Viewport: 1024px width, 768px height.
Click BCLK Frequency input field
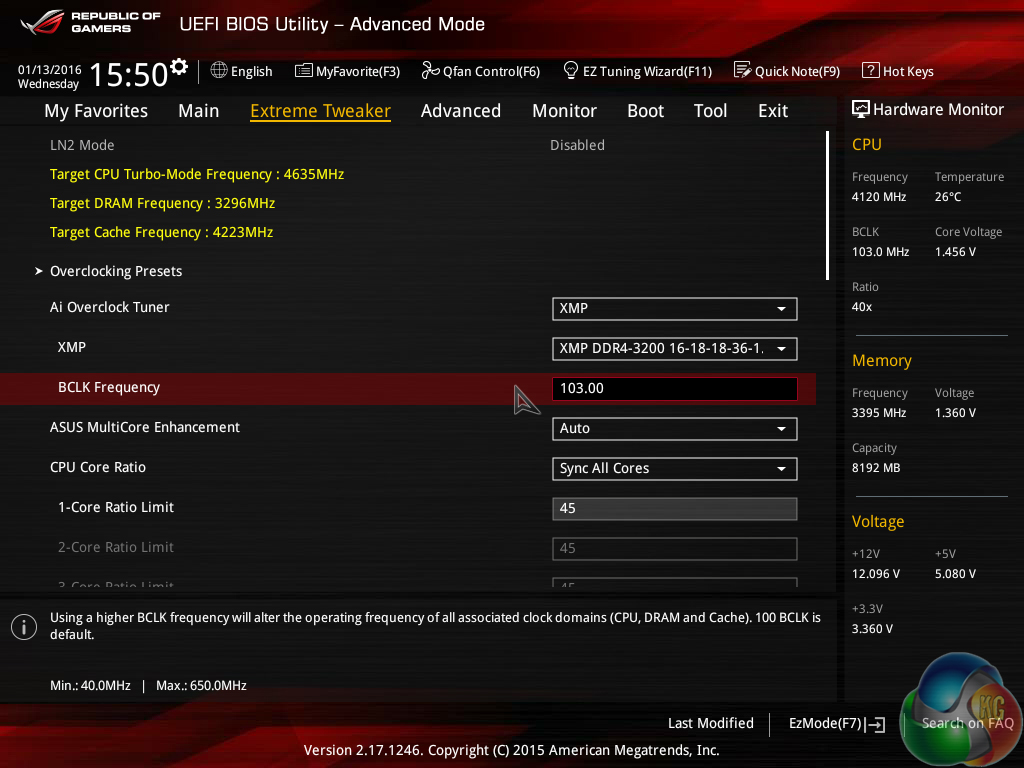675,389
